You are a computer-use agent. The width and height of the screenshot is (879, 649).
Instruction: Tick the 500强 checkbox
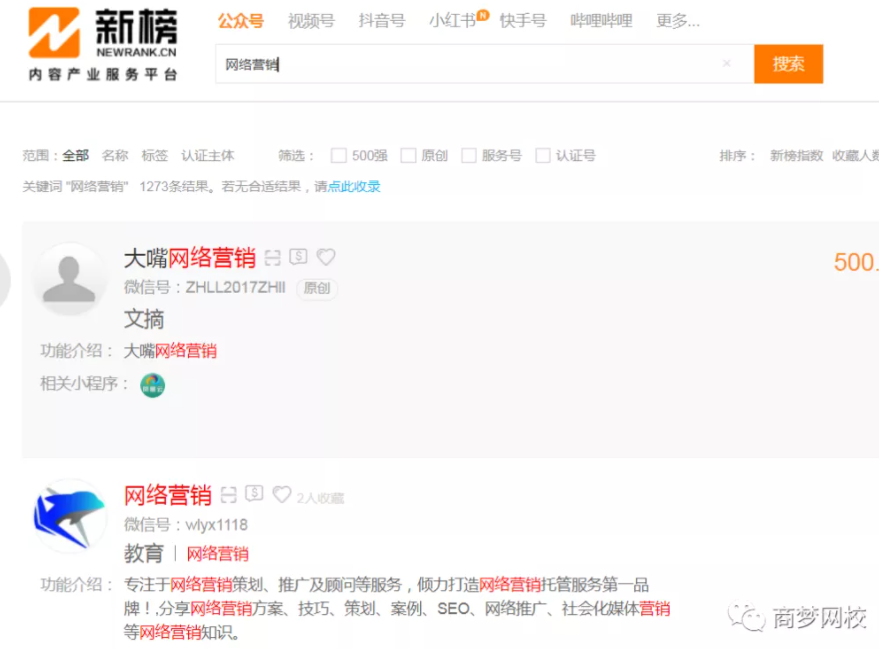(x=339, y=155)
